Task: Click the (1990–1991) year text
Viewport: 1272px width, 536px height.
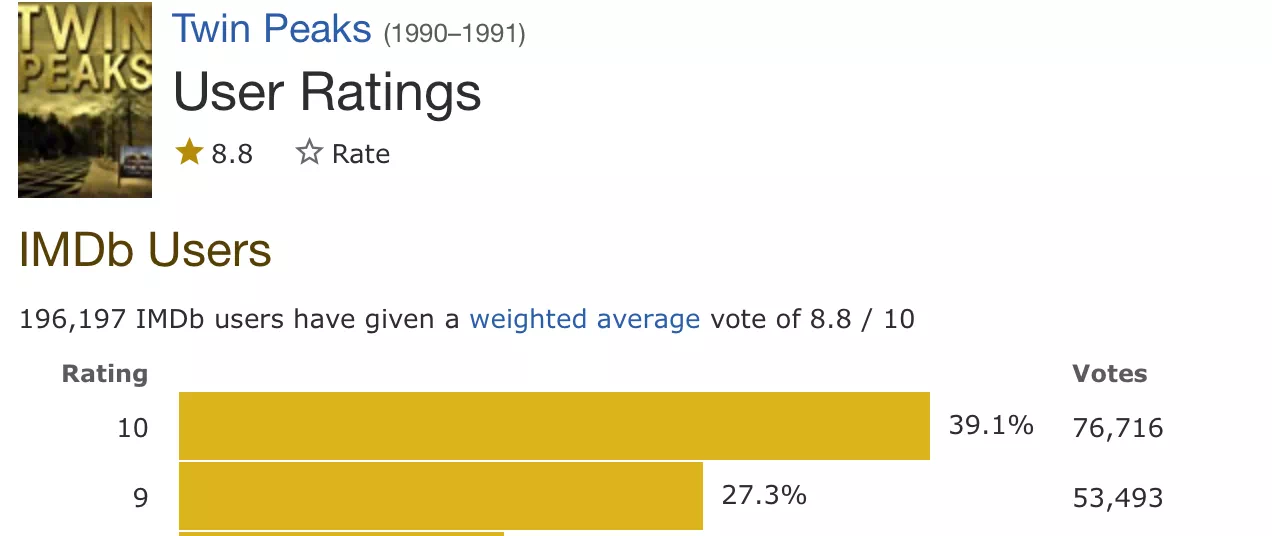Action: click(x=455, y=34)
